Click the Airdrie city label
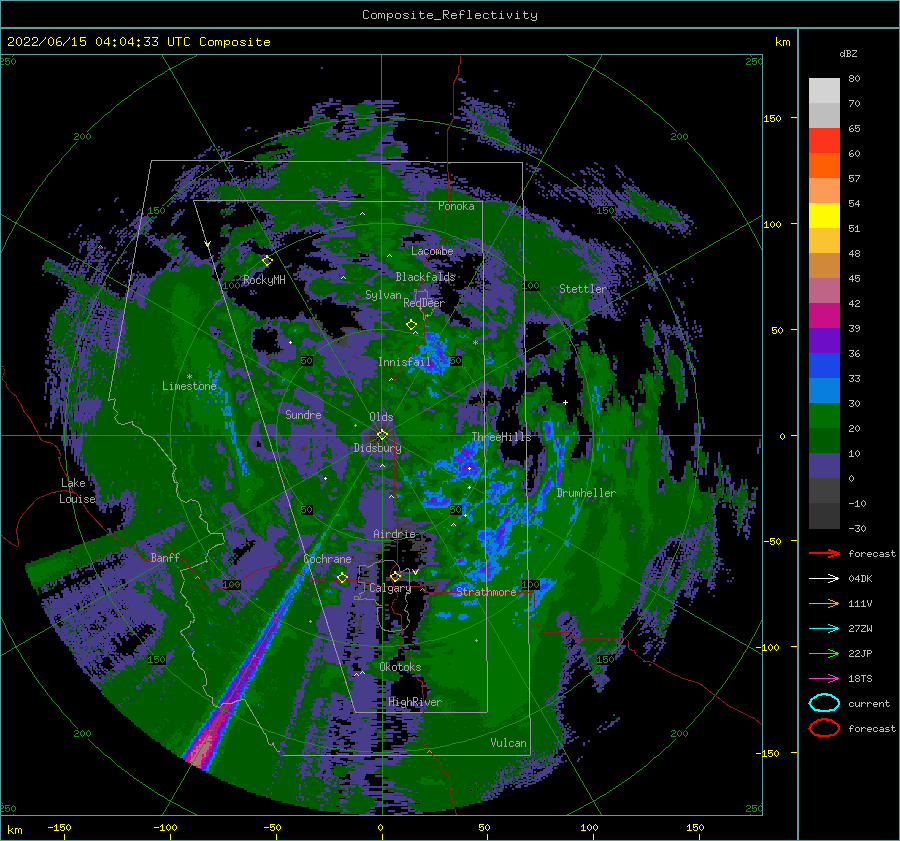 click(394, 534)
